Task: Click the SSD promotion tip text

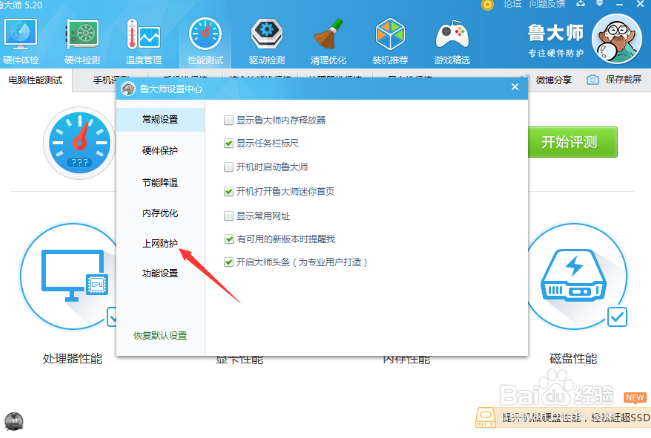Action: (576, 417)
